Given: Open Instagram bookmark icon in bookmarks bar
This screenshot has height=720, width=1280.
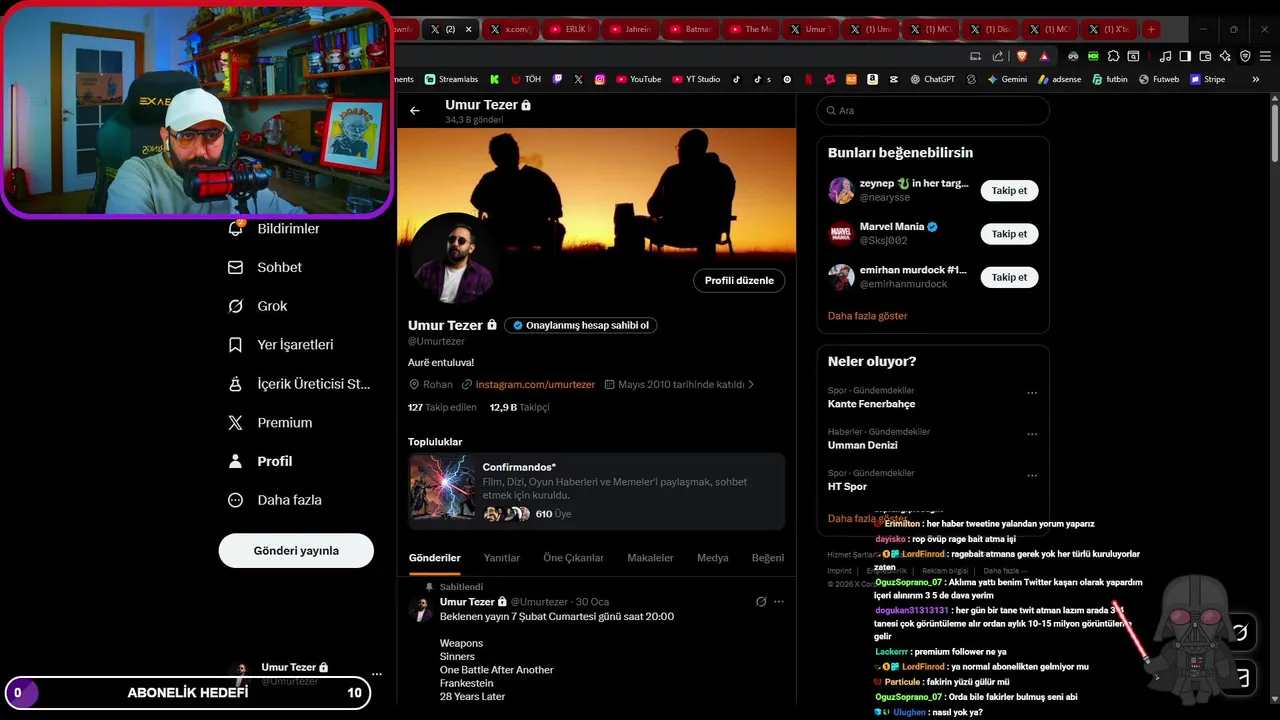Looking at the screenshot, I should (x=600, y=79).
